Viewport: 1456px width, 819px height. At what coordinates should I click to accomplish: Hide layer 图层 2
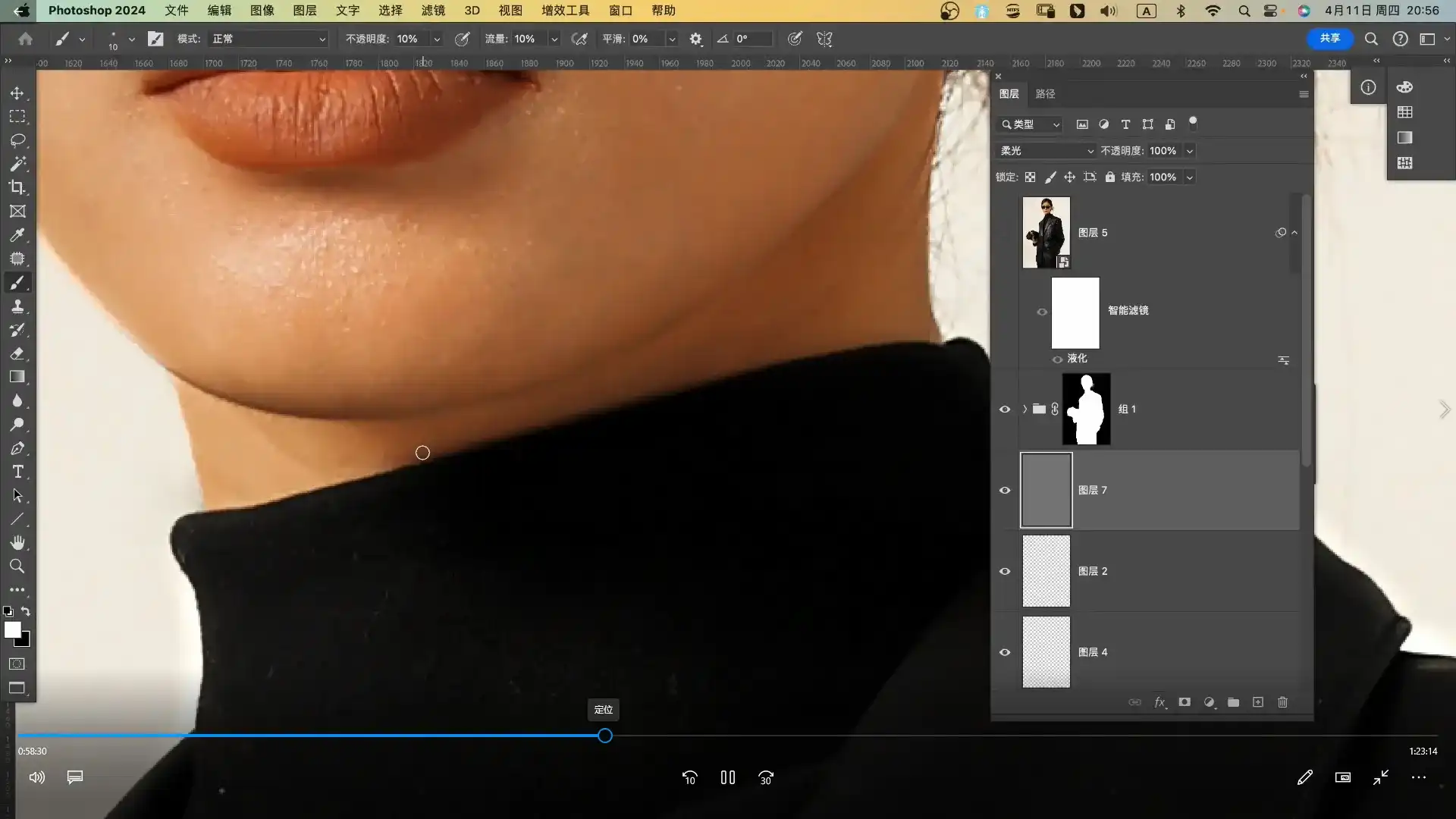[x=1005, y=571]
